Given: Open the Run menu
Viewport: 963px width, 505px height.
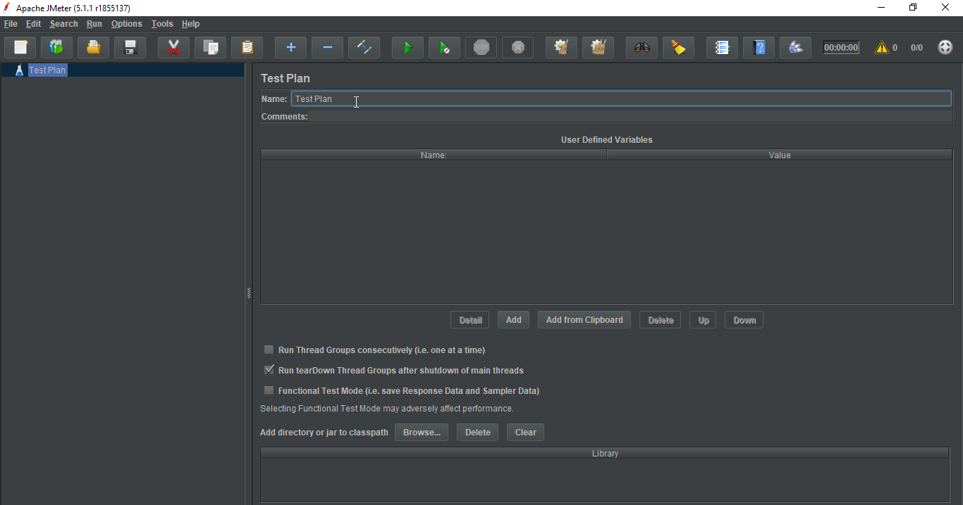Looking at the screenshot, I should pyautogui.click(x=94, y=24).
